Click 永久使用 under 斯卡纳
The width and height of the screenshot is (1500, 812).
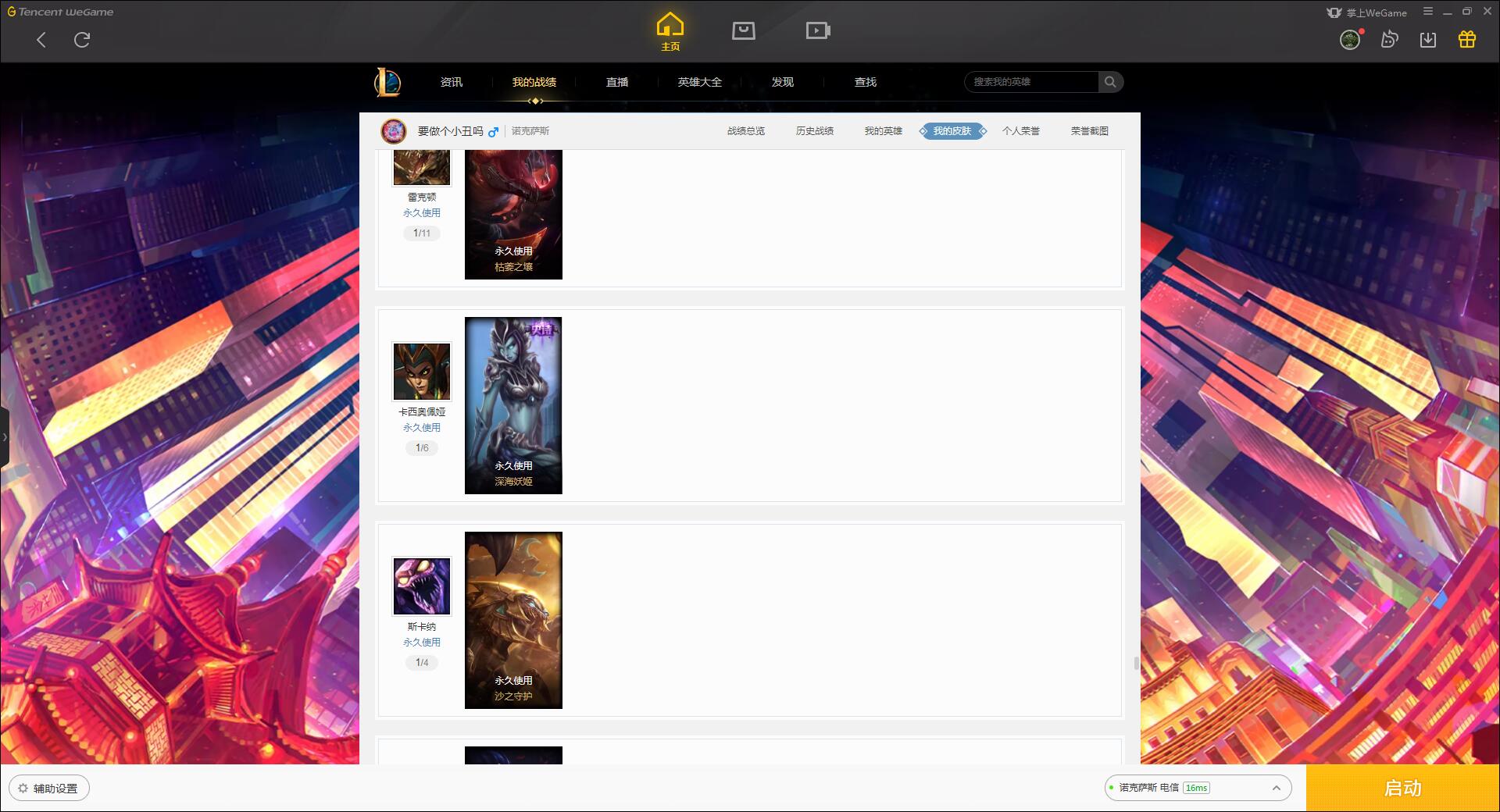point(422,643)
